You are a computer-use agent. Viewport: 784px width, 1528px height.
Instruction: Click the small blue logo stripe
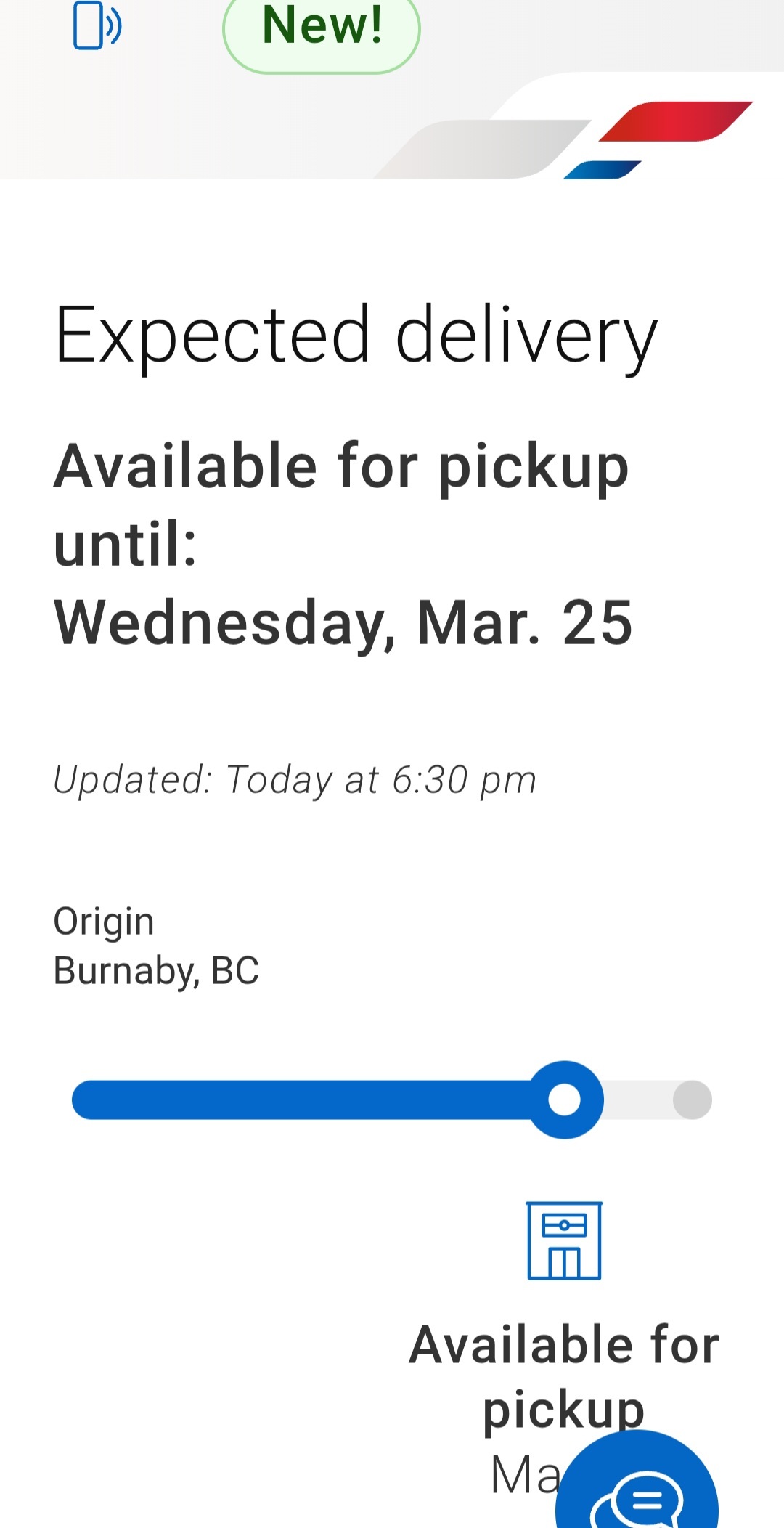click(x=602, y=170)
